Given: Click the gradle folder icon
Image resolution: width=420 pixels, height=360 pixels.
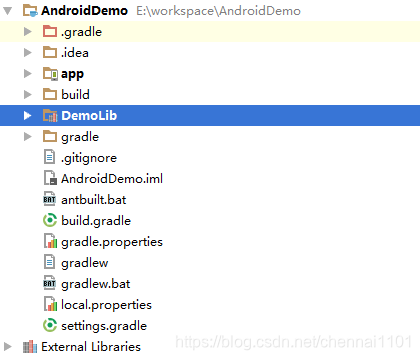Looking at the screenshot, I should point(50,136).
